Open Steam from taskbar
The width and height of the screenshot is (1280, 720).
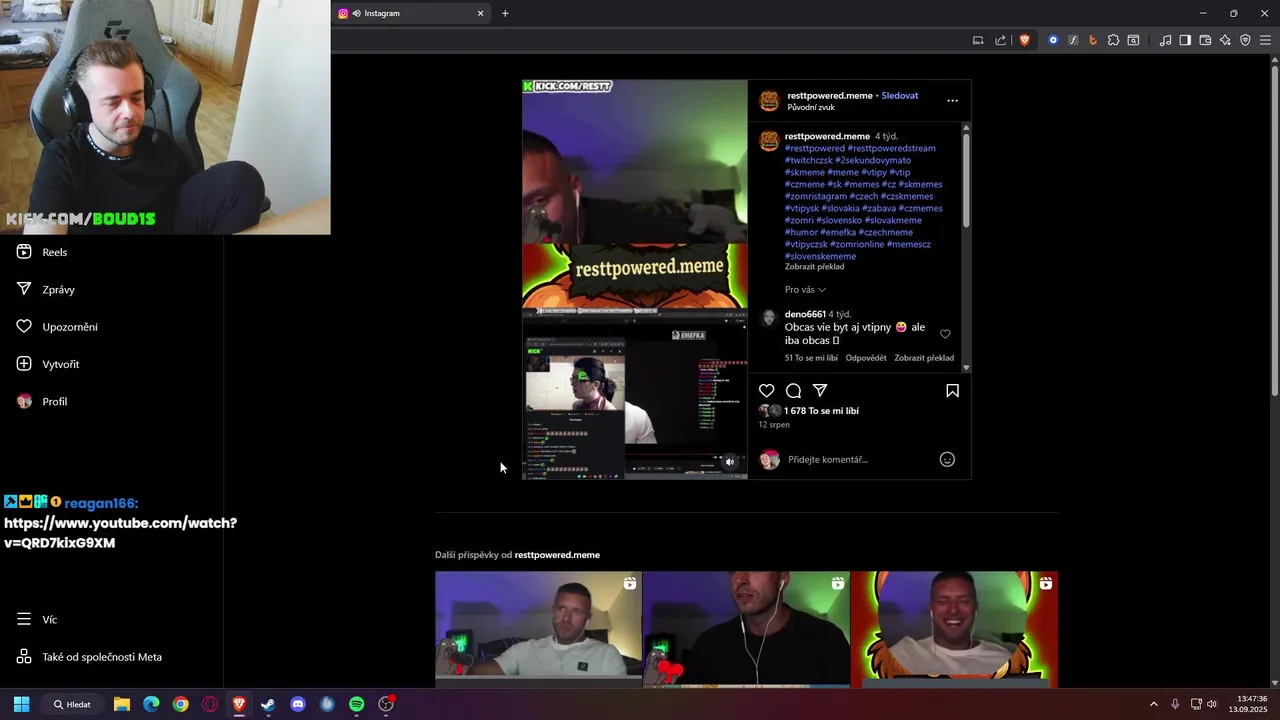coord(268,704)
